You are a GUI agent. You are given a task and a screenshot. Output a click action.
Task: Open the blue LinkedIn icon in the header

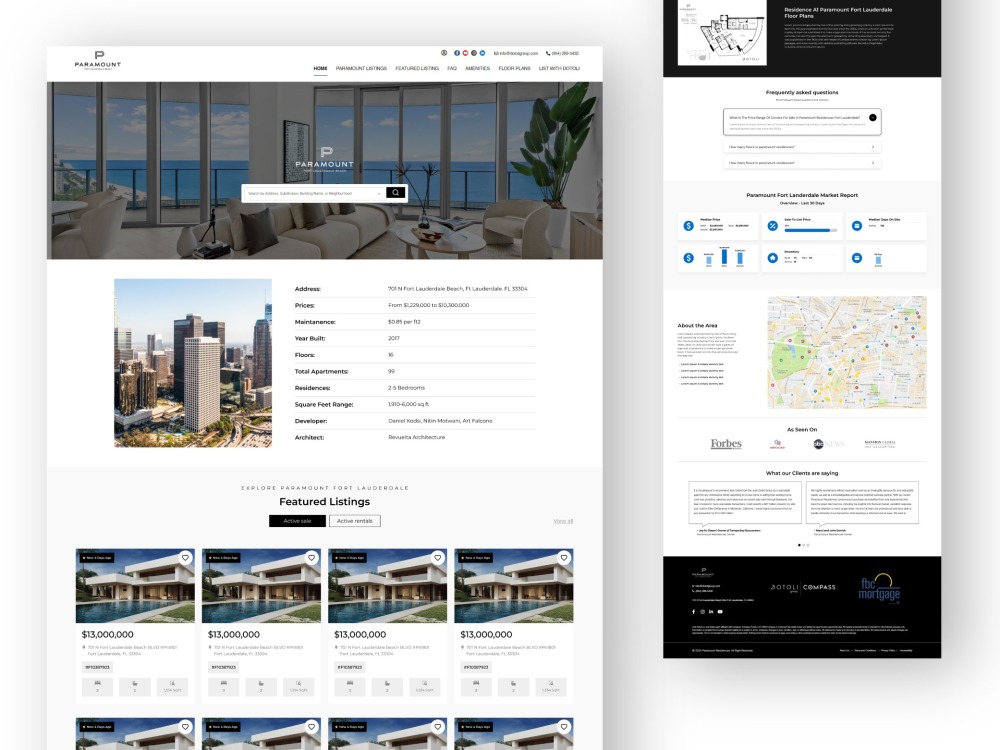(482, 53)
